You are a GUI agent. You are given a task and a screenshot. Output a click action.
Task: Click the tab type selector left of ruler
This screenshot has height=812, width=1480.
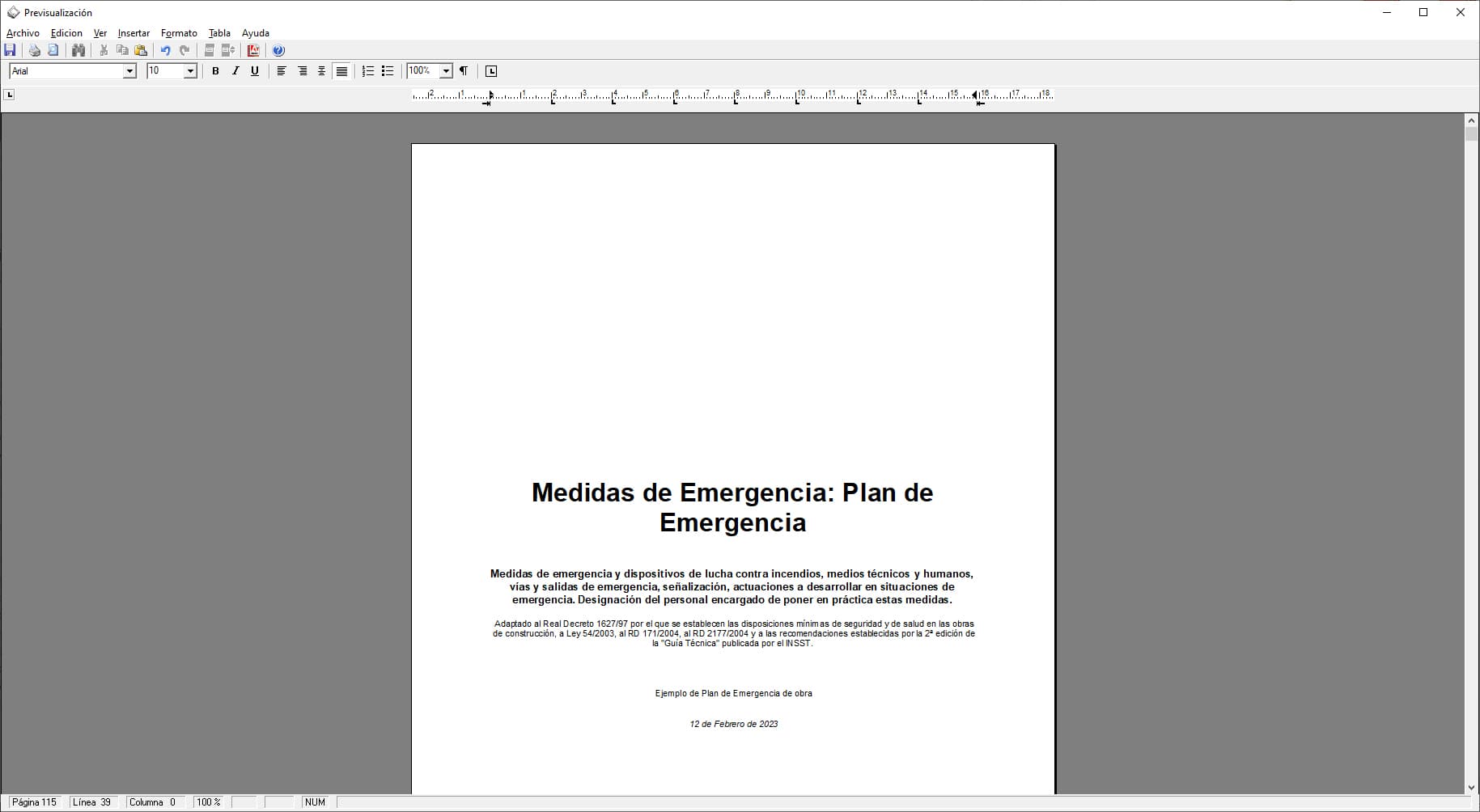click(x=9, y=95)
